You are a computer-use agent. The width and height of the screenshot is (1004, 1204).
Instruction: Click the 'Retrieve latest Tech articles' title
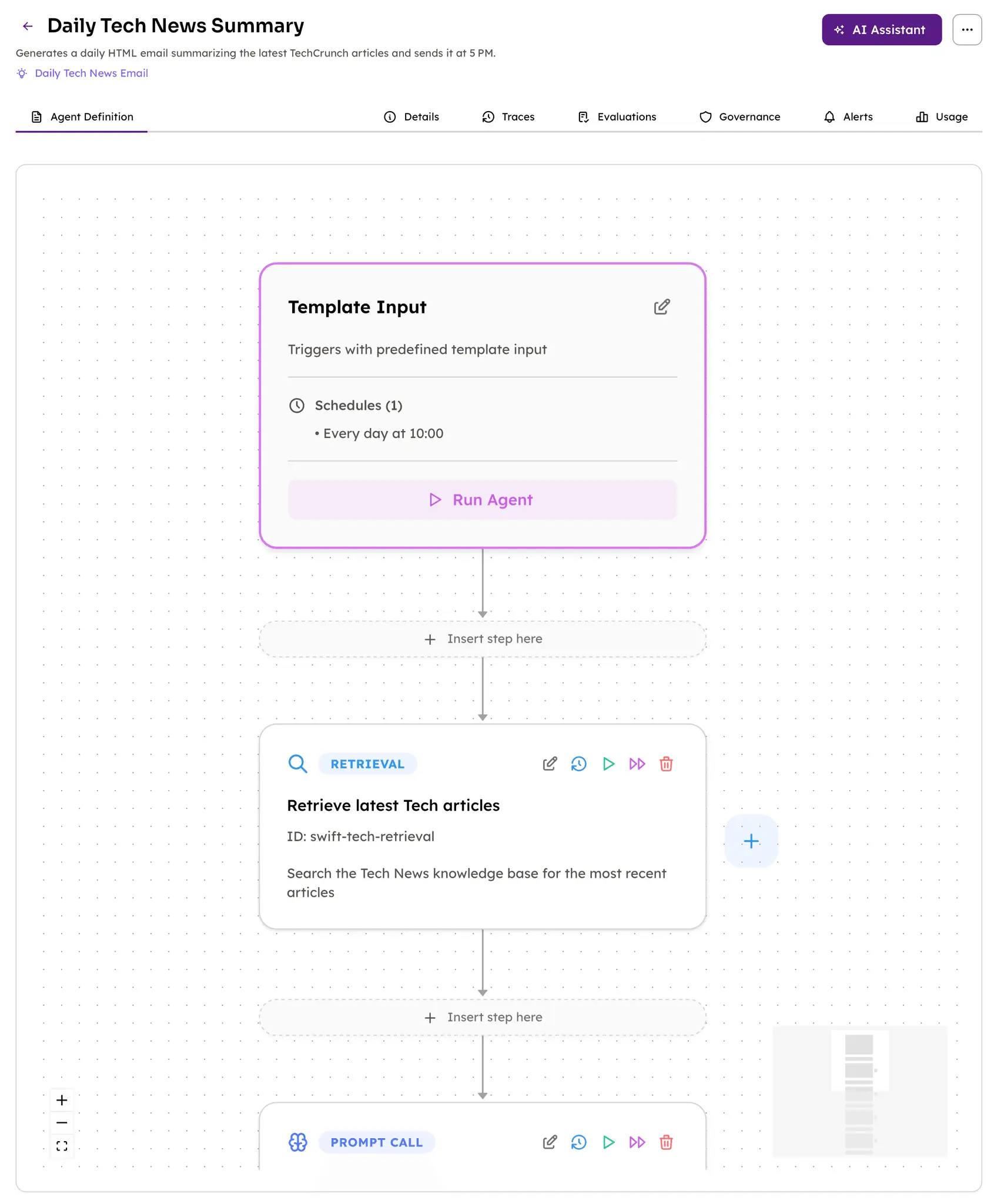coord(393,805)
